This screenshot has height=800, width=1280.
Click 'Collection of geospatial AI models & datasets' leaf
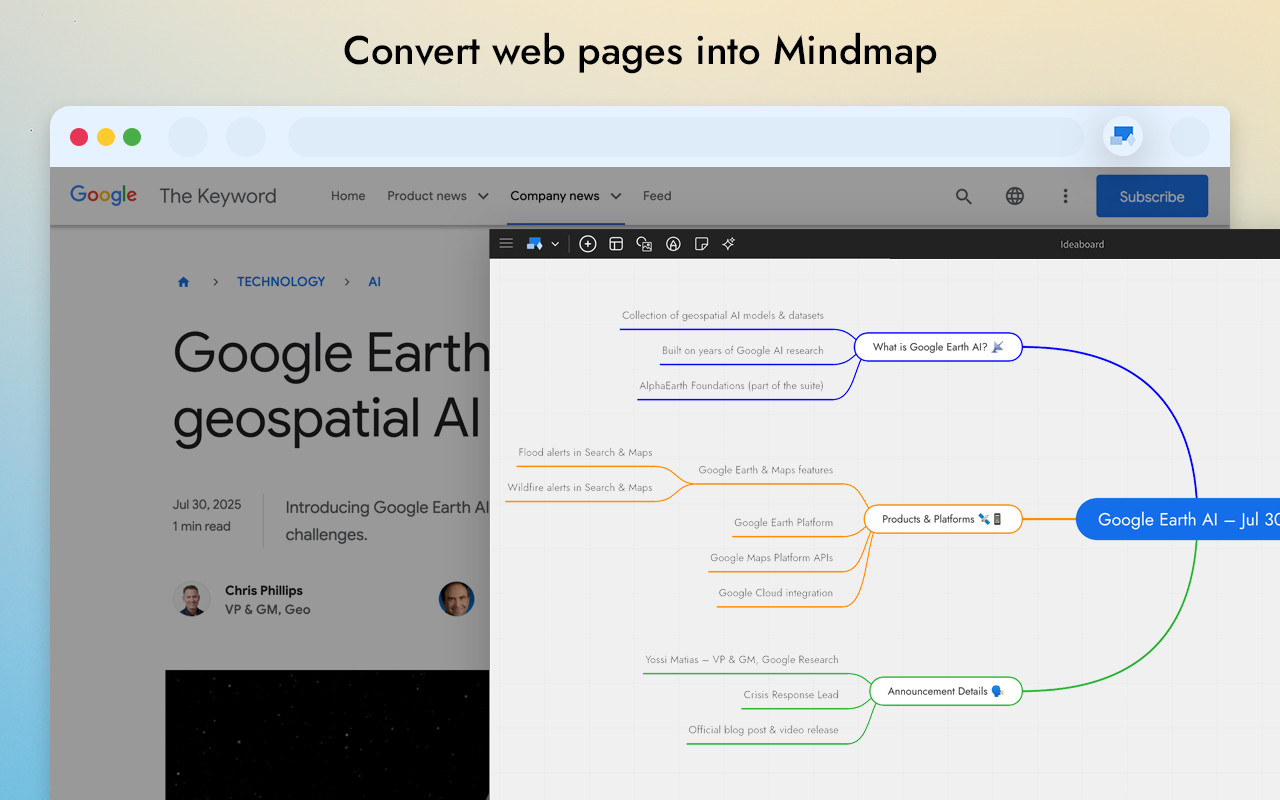coord(723,316)
